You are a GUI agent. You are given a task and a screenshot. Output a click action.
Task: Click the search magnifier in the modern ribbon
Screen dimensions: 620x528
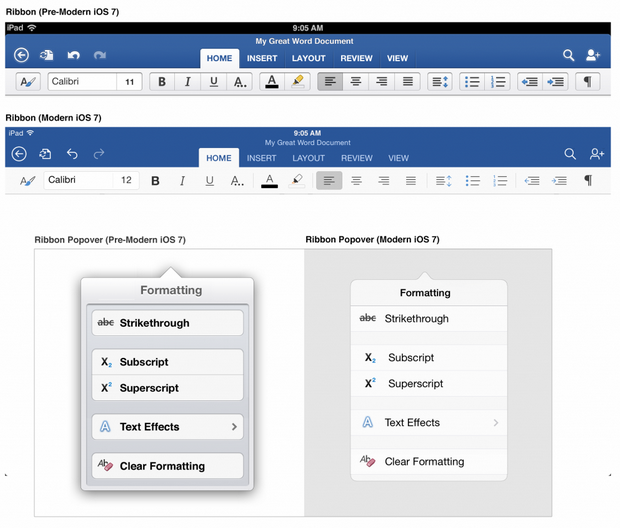pos(570,154)
